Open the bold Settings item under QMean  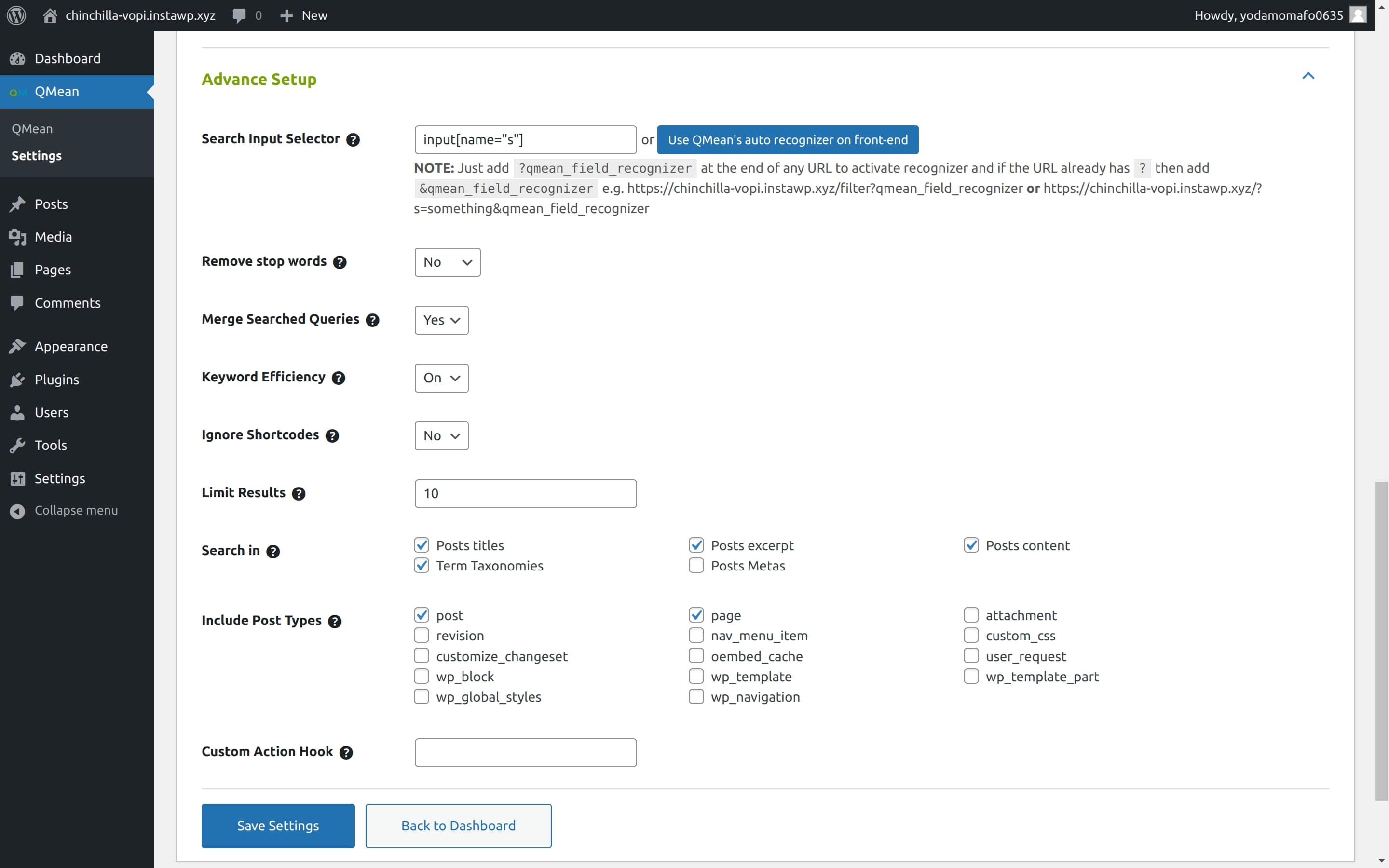point(37,156)
